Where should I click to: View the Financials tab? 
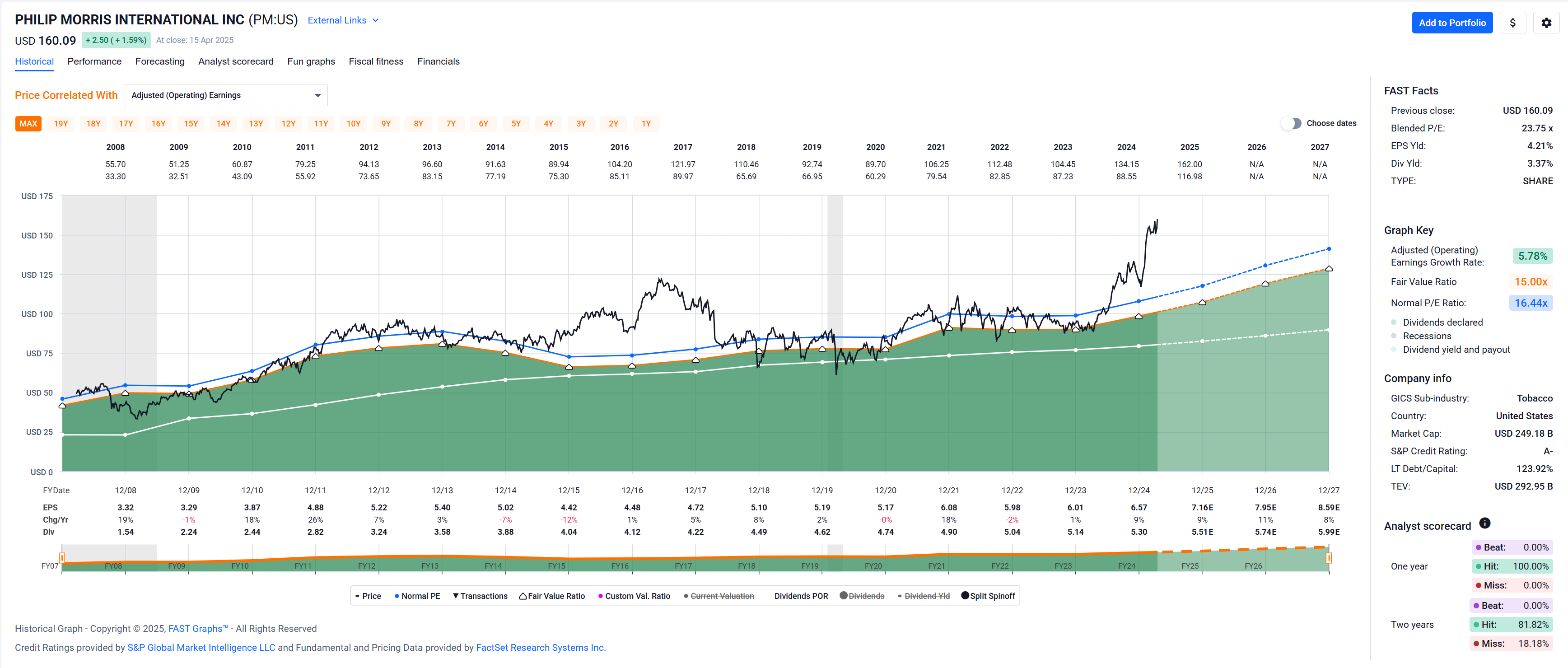[438, 61]
